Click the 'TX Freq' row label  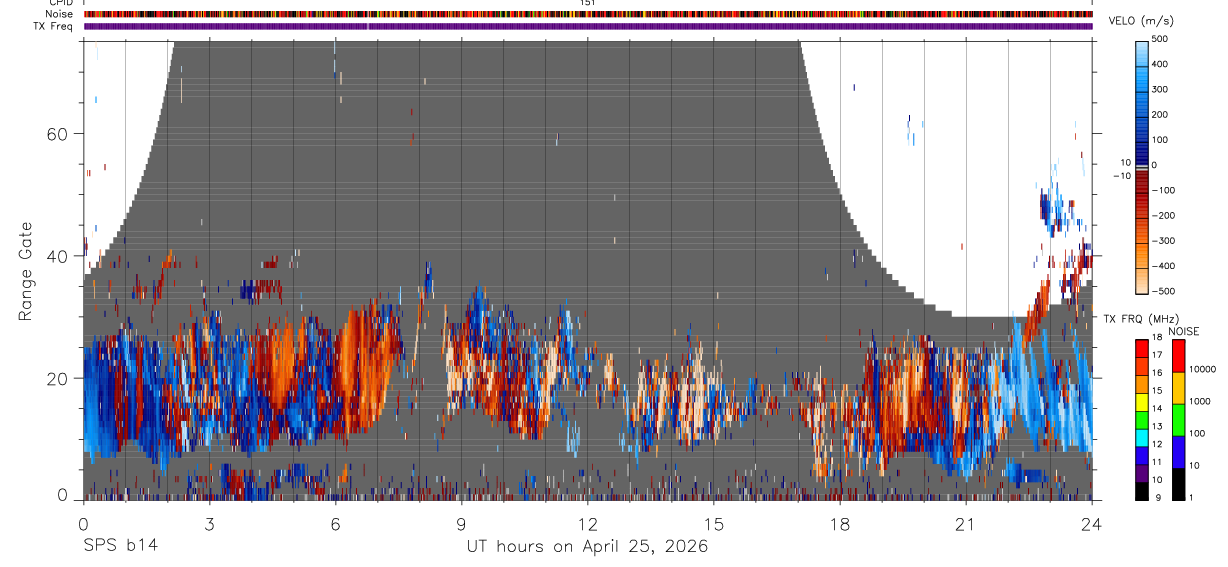[52, 26]
